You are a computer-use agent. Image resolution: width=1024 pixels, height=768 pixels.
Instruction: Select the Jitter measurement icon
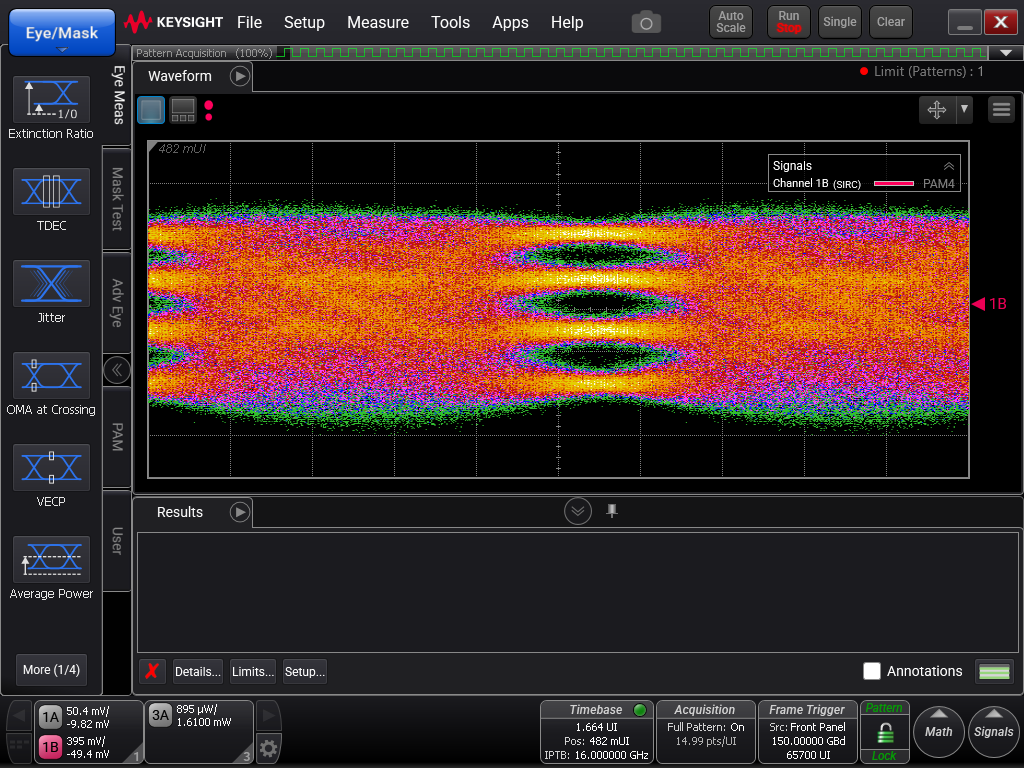(x=51, y=283)
